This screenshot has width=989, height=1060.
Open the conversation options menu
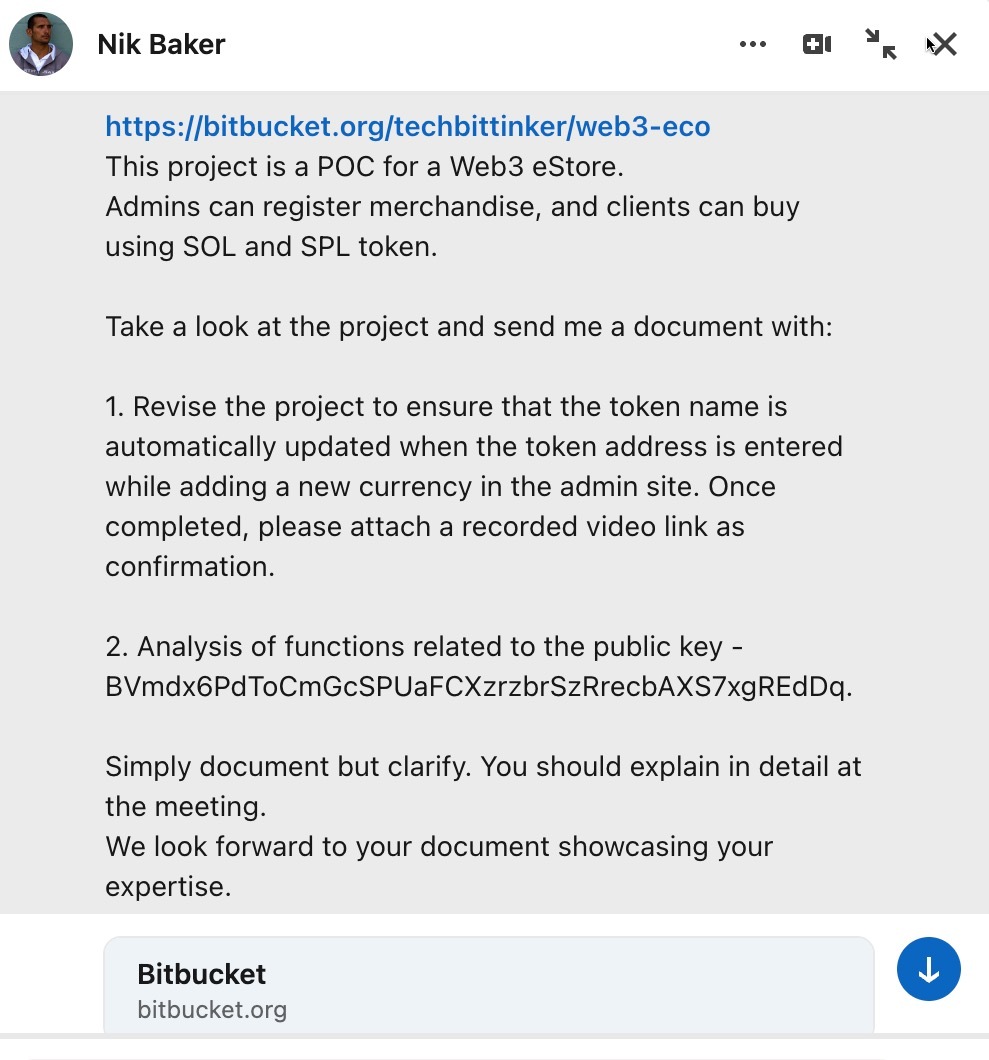coord(752,44)
